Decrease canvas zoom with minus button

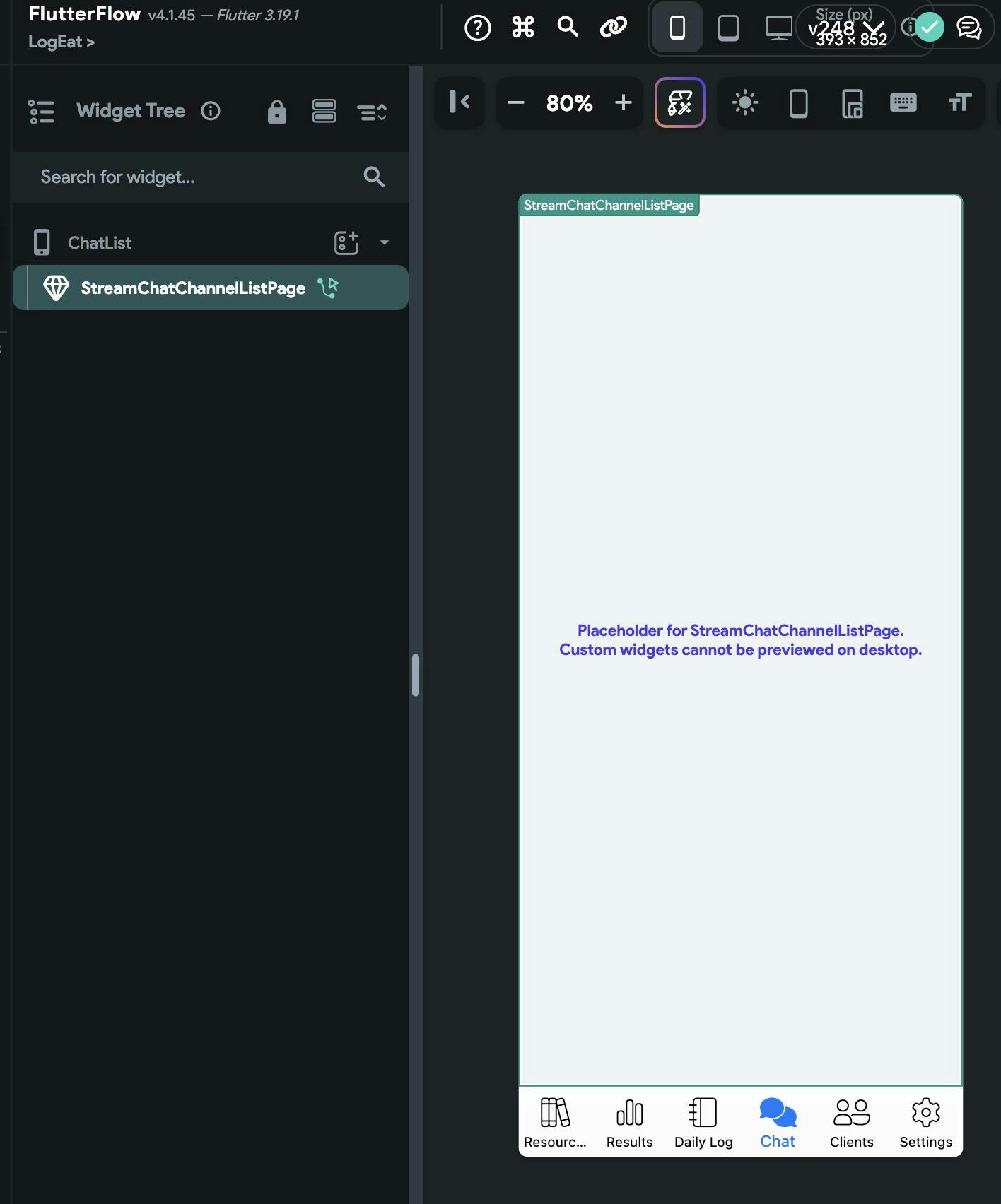(516, 102)
